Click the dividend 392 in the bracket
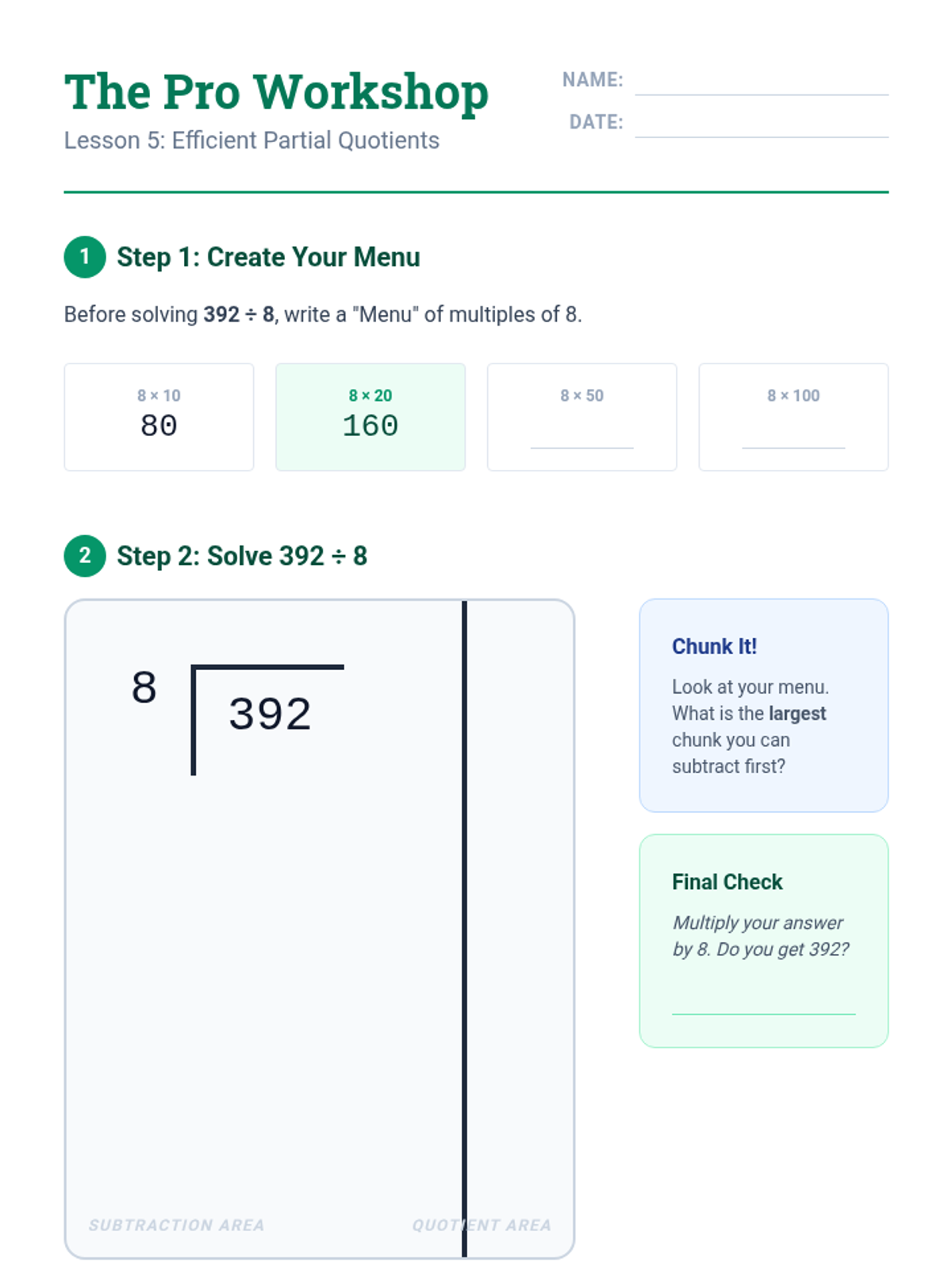The image size is (952, 1270). pos(270,714)
